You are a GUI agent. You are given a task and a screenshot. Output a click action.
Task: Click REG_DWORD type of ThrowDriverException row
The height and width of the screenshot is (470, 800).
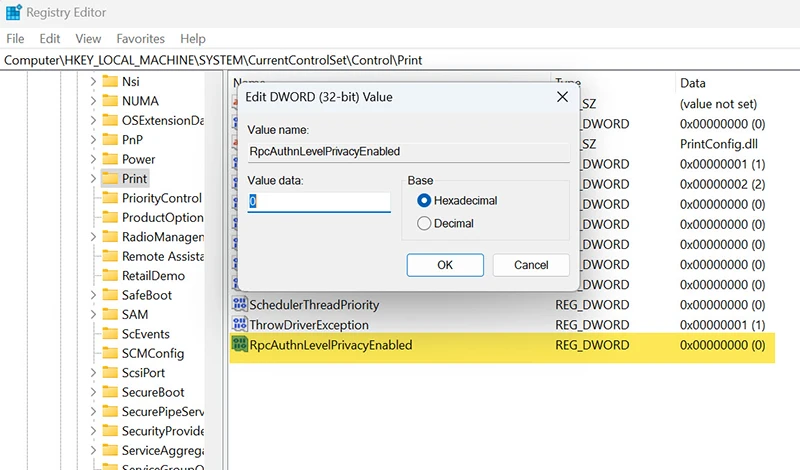pyautogui.click(x=592, y=325)
